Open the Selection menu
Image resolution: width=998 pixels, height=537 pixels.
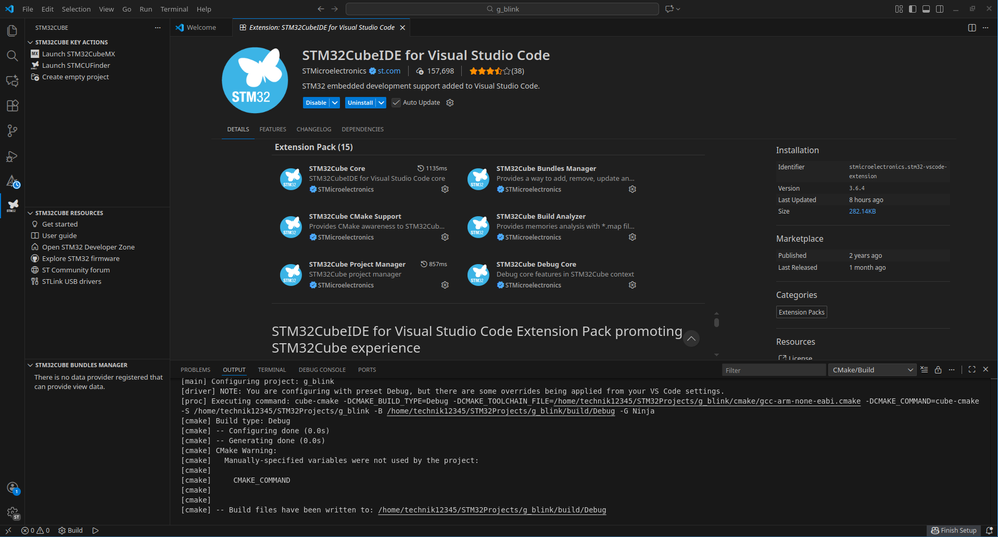coord(76,9)
